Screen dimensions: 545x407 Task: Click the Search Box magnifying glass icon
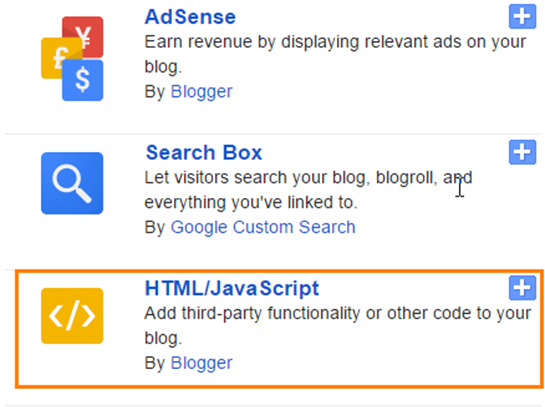coord(72,183)
